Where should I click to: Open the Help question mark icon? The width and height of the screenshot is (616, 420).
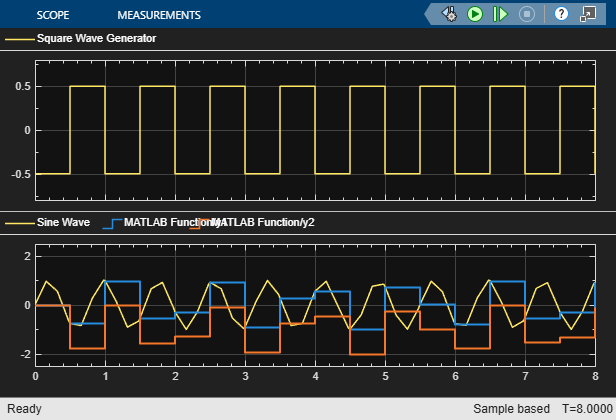561,14
